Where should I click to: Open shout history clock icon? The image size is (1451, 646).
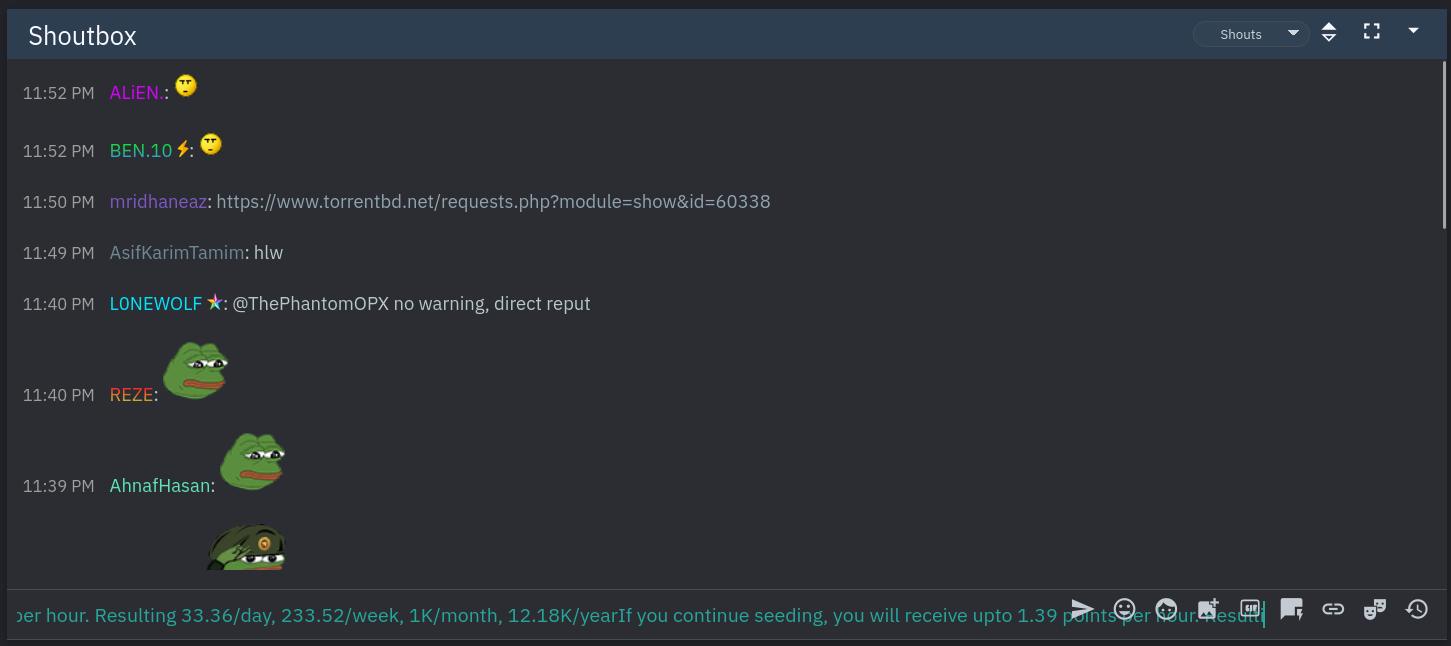1417,609
